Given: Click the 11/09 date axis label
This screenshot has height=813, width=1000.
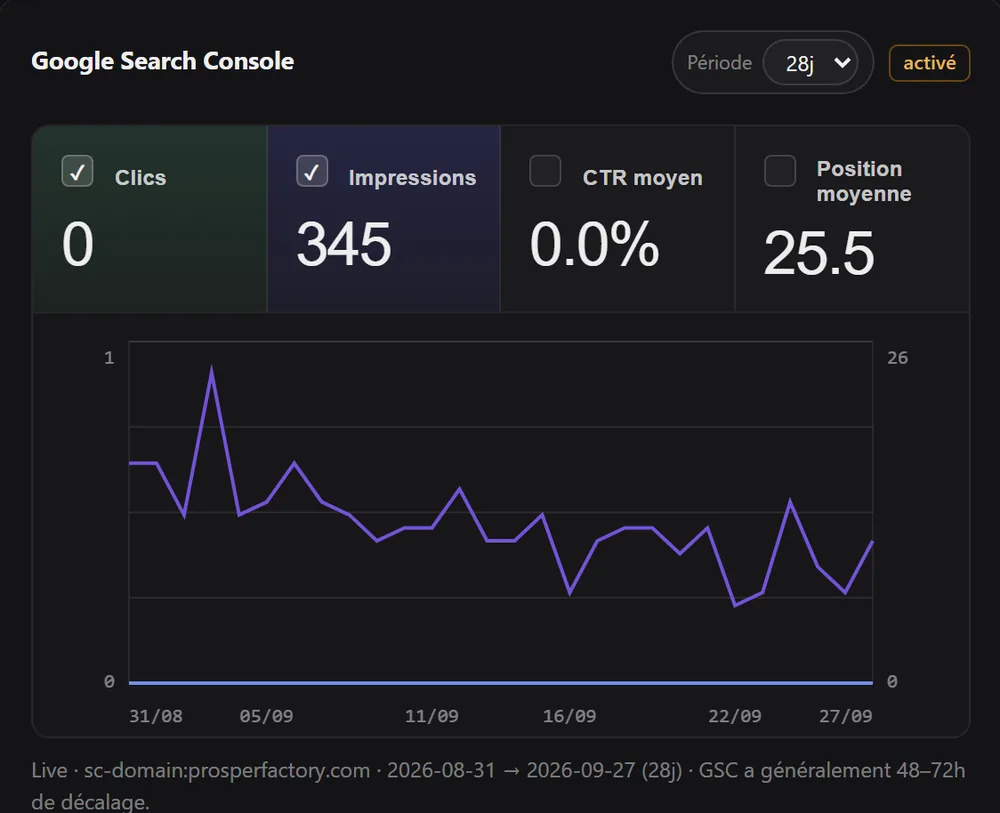Looking at the screenshot, I should pos(432,716).
